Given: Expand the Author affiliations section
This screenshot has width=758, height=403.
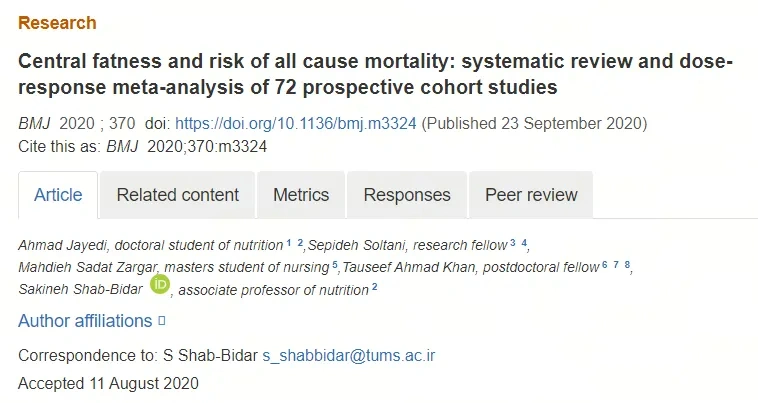Looking at the screenshot, I should click(x=85, y=321).
